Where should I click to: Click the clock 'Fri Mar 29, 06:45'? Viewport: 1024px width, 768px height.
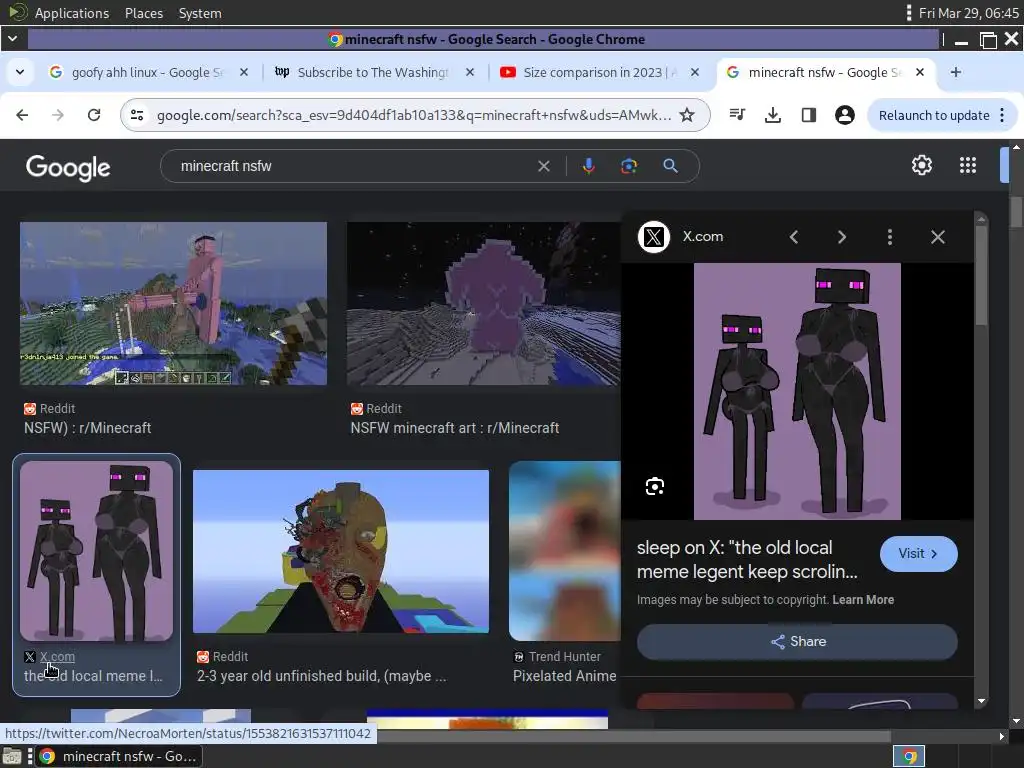(968, 13)
